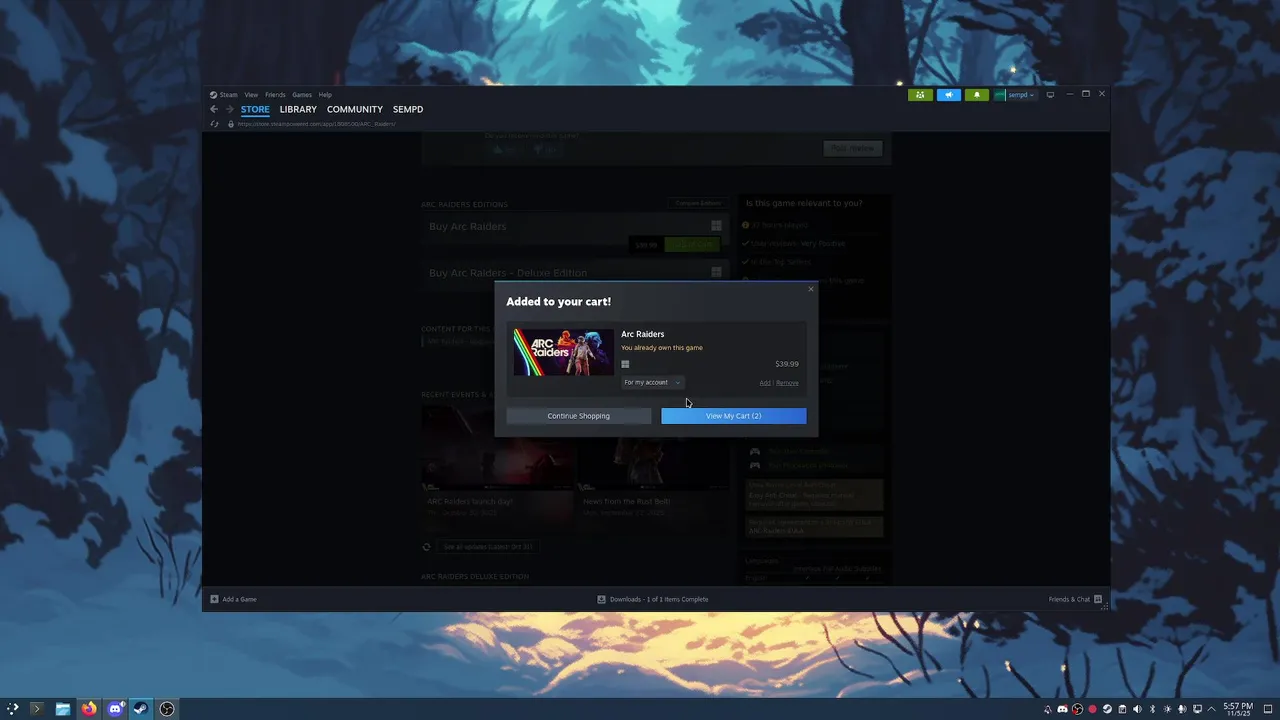
Task: Open the For my account dropdown
Action: pos(652,382)
